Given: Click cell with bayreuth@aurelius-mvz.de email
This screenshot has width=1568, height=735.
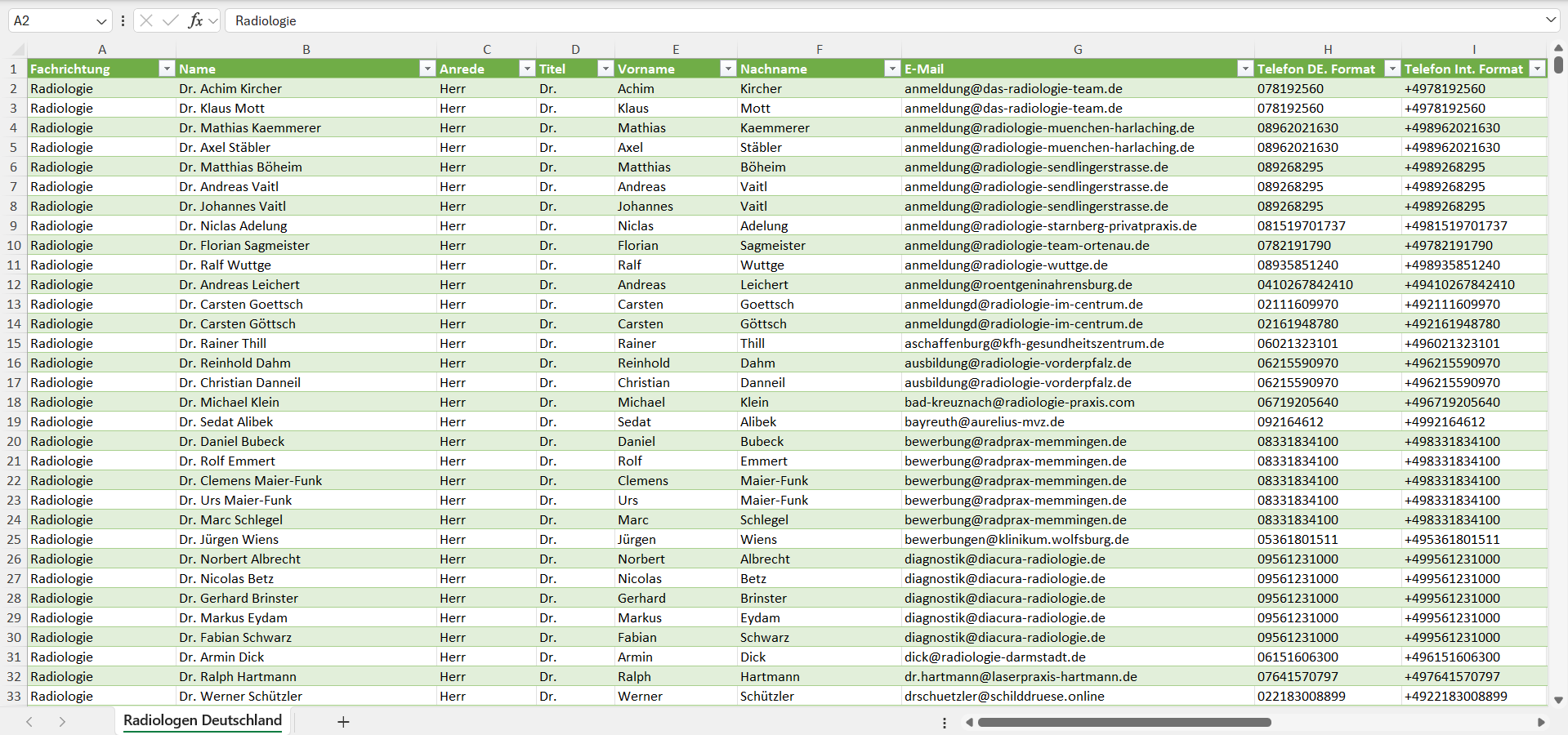Looking at the screenshot, I should (x=984, y=421).
